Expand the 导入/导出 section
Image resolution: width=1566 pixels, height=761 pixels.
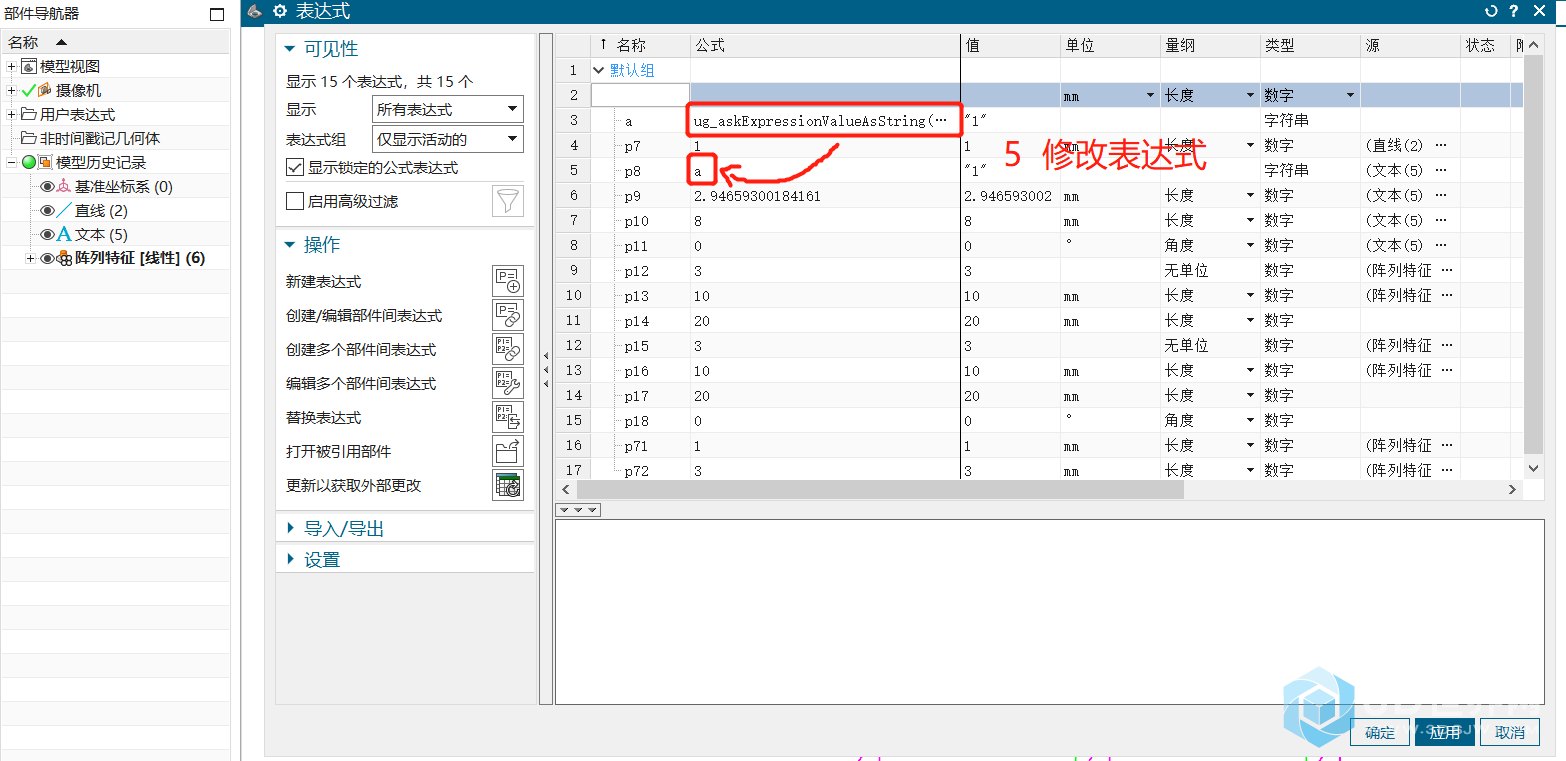[x=290, y=529]
